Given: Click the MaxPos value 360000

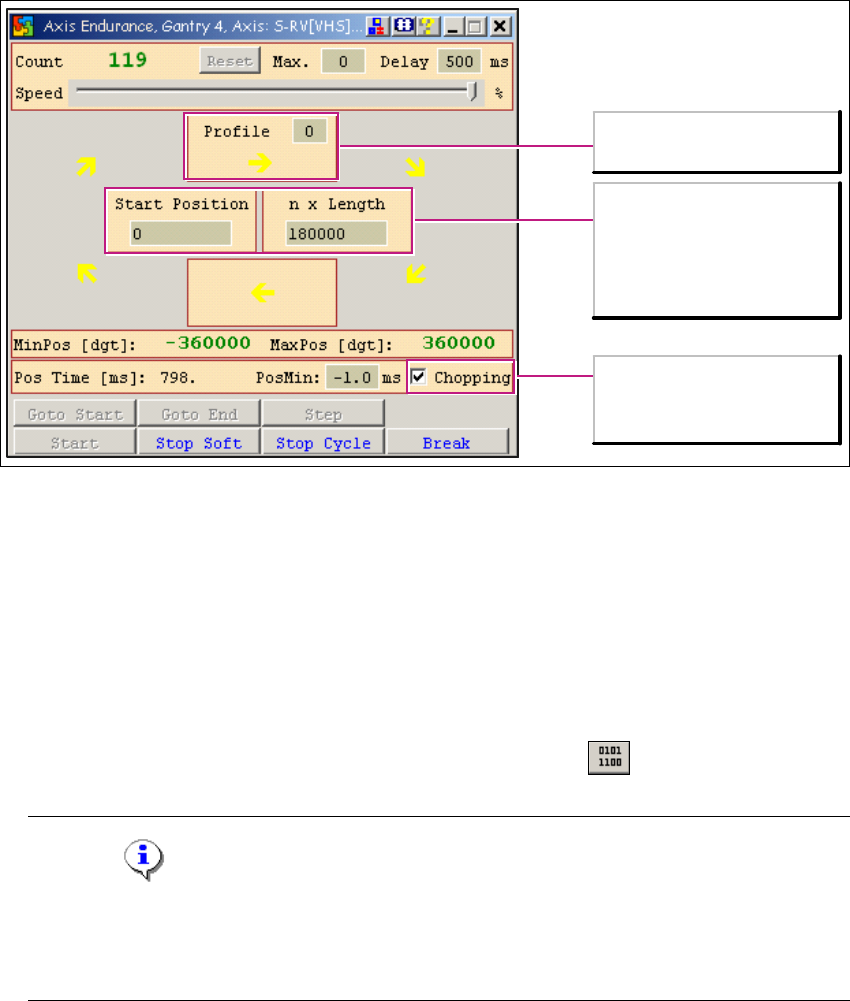Looking at the screenshot, I should click(459, 343).
